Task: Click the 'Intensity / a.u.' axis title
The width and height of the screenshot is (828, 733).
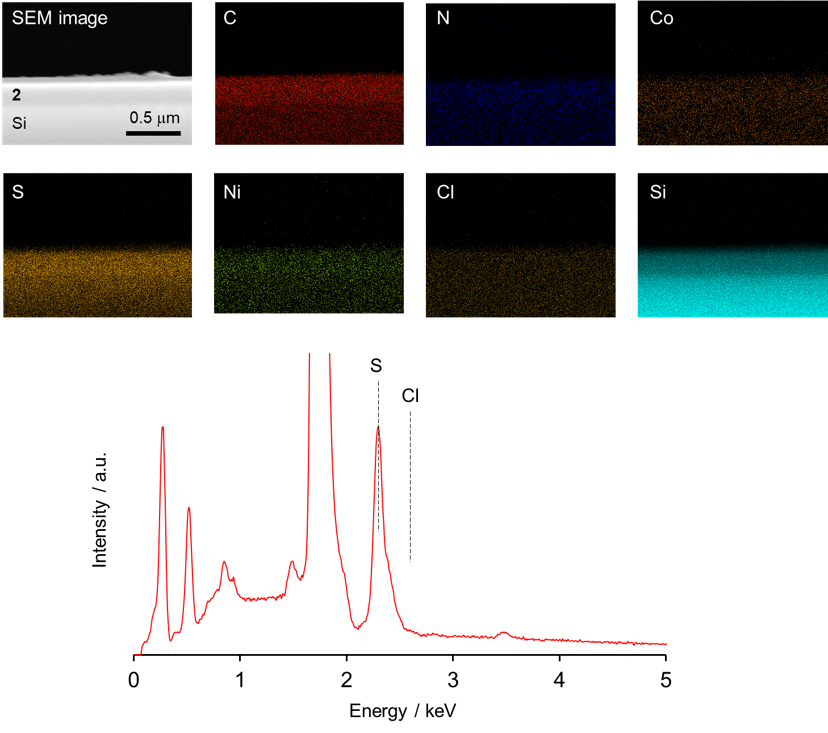Action: click(x=99, y=510)
